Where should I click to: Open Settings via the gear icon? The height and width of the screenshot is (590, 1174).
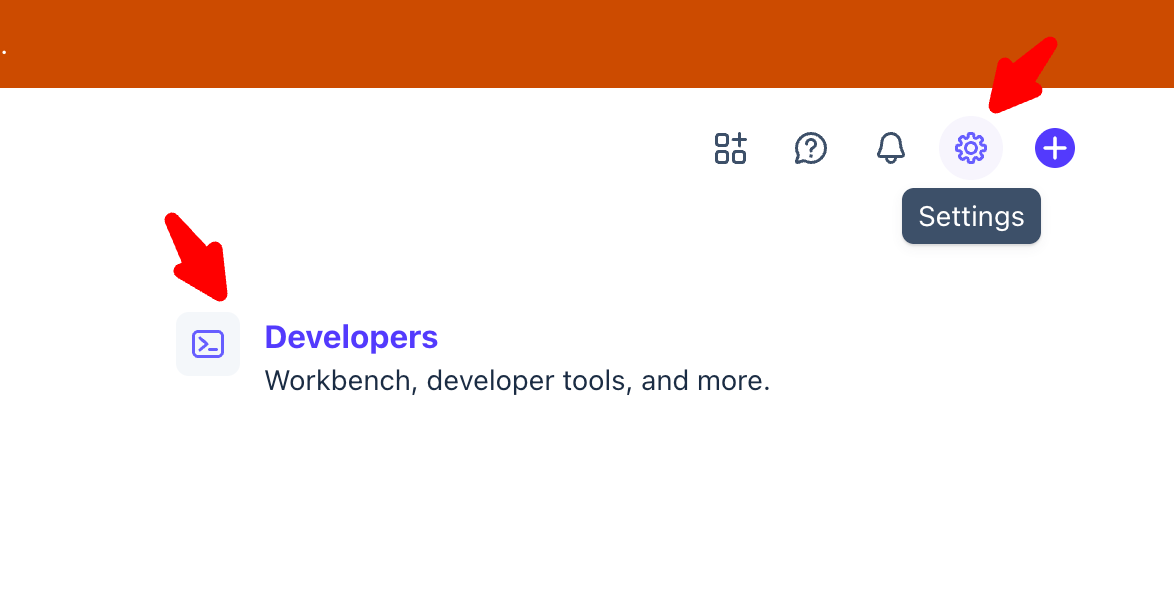[970, 148]
